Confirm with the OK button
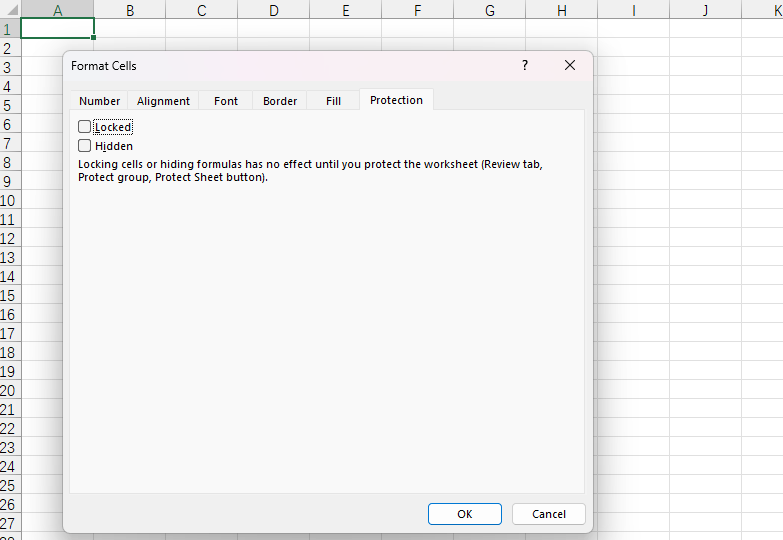Screen dimensions: 783x540 coord(464,514)
